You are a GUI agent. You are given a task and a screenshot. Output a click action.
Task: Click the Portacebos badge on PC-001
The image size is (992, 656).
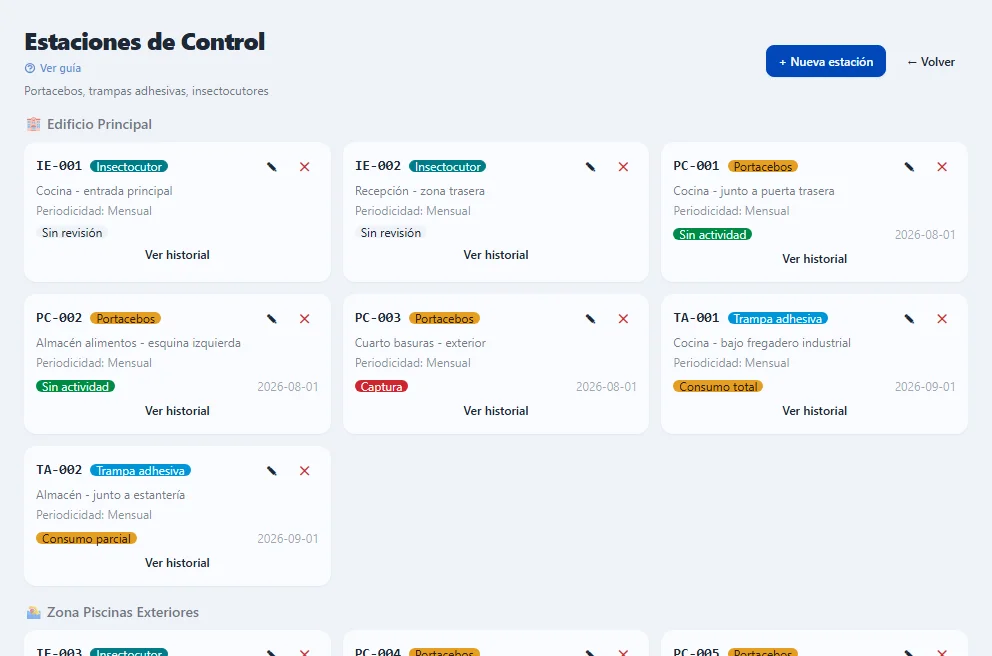point(763,166)
